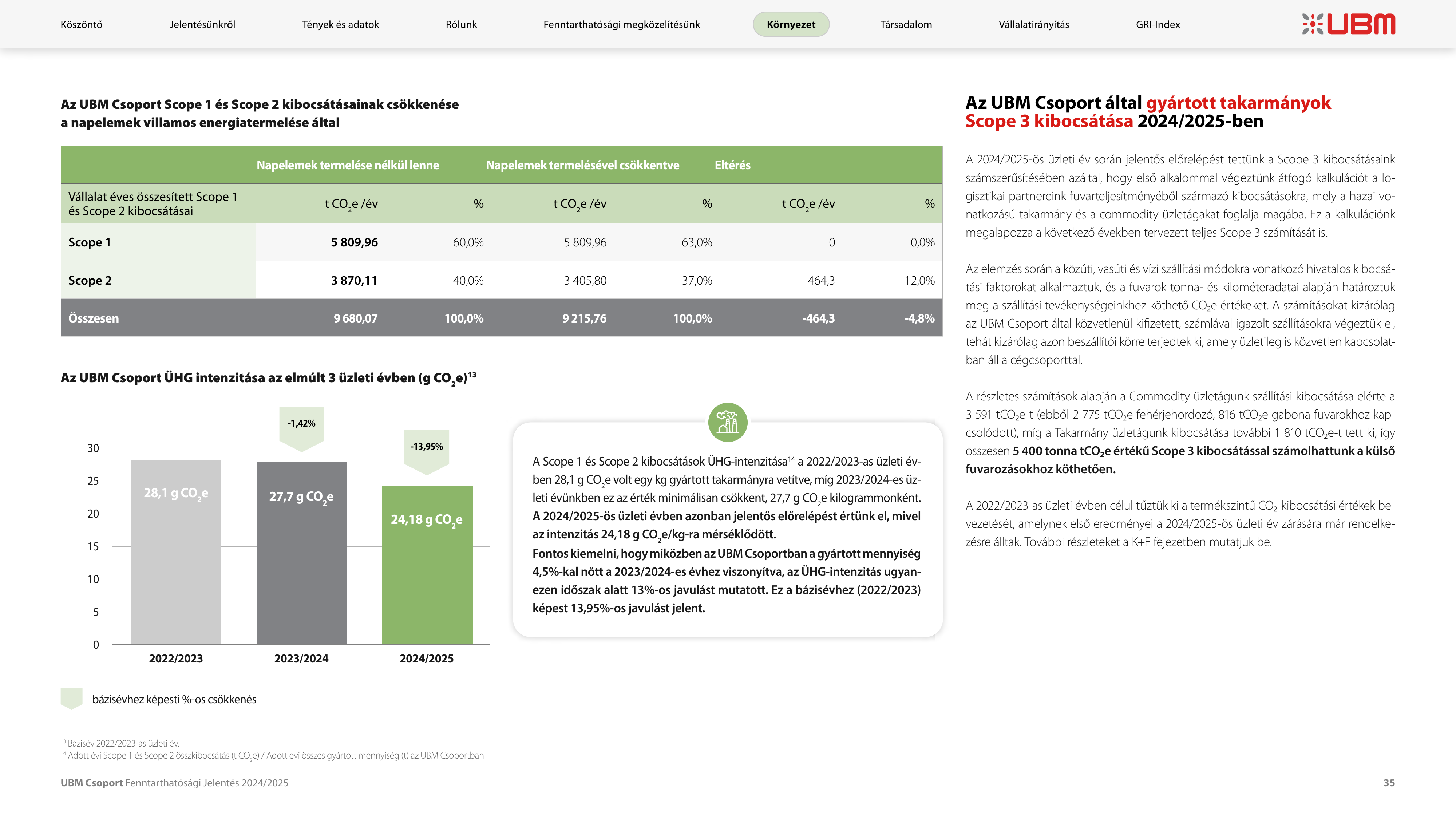Click the page number 35
This screenshot has height=819, width=1456.
point(1389,783)
